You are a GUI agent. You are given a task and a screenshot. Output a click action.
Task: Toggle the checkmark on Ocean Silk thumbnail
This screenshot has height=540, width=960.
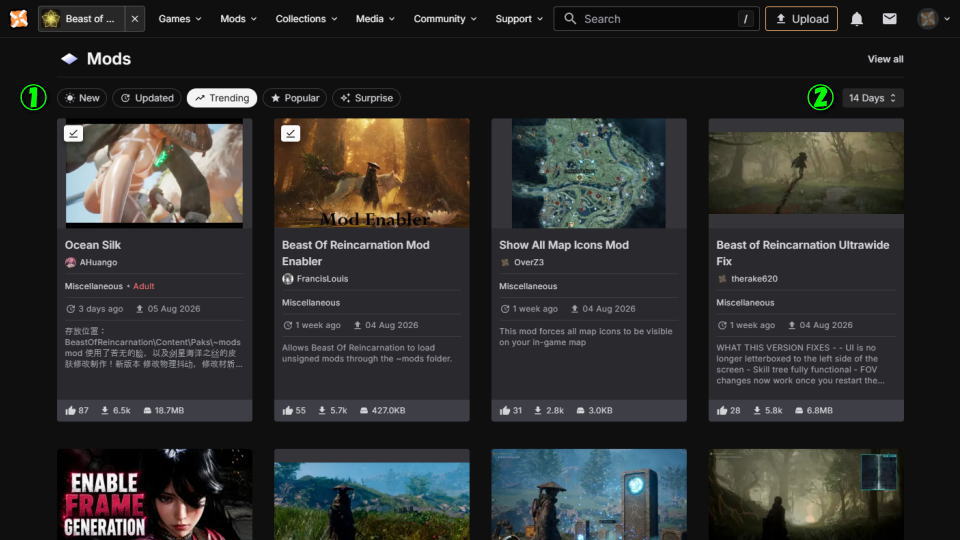click(x=73, y=133)
